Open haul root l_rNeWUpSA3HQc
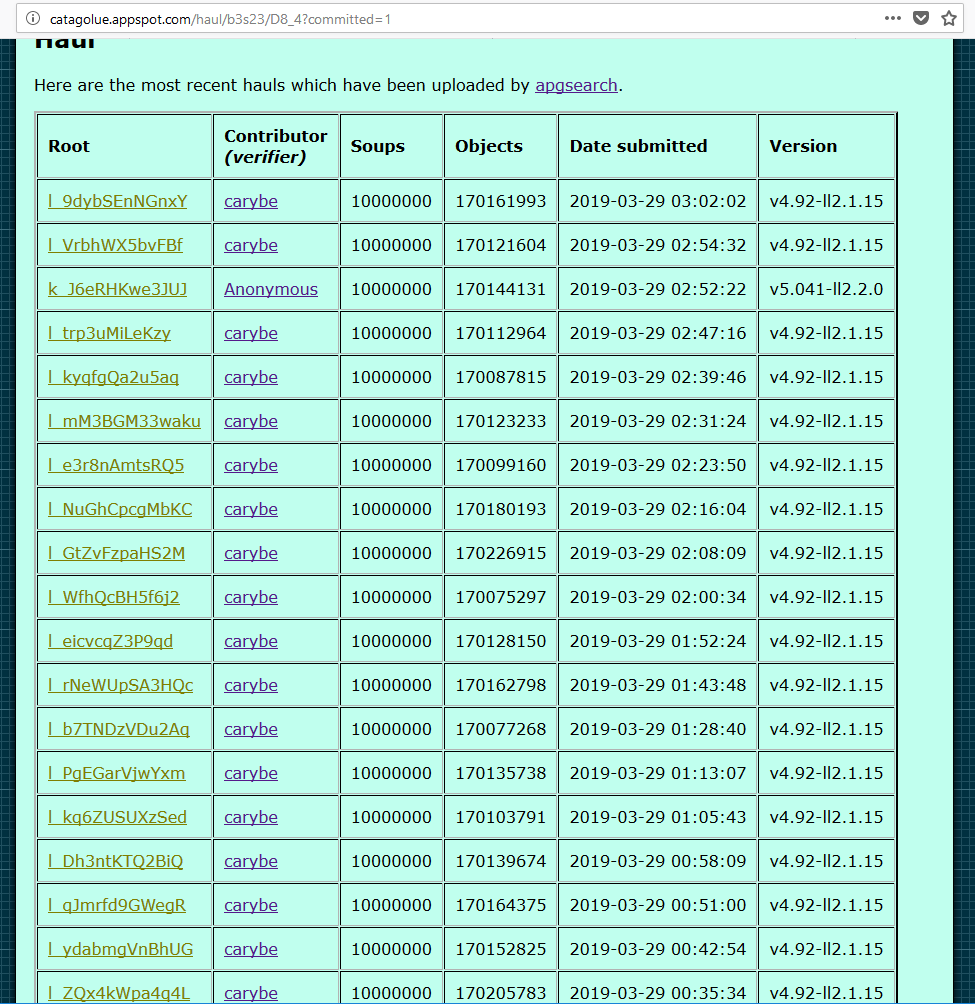The width and height of the screenshot is (975, 1004). point(120,685)
